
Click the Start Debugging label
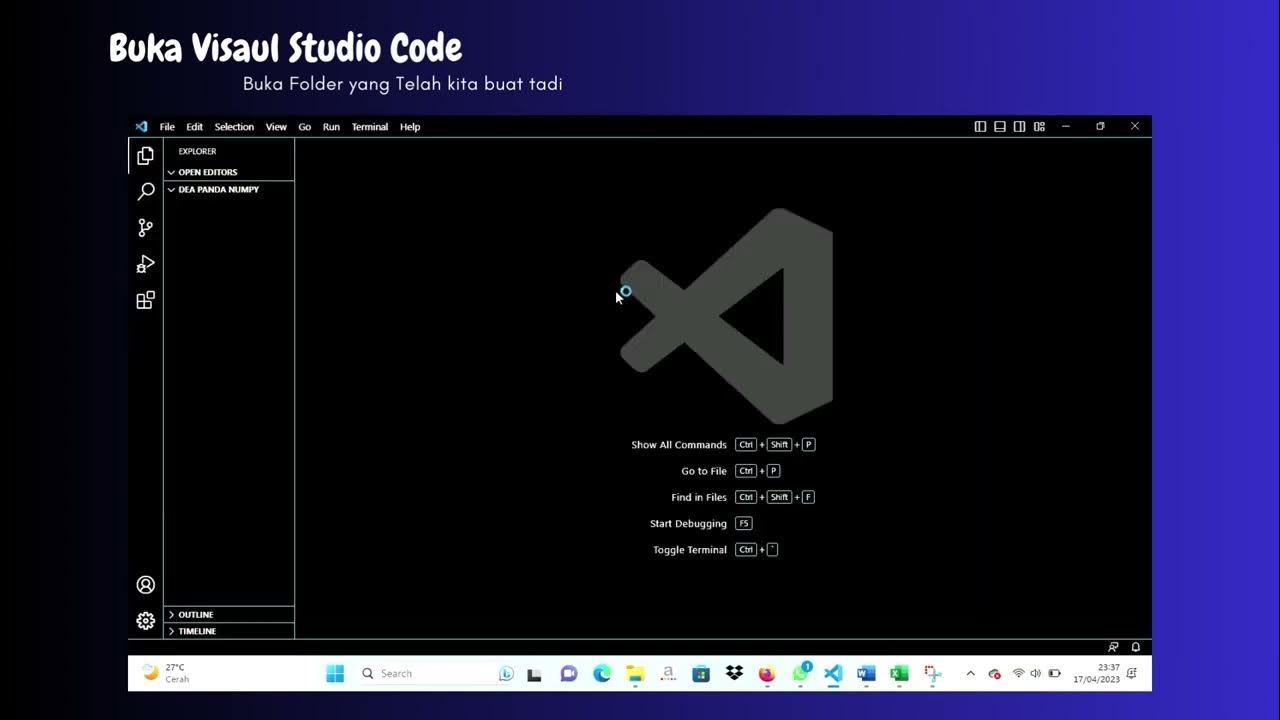688,524
